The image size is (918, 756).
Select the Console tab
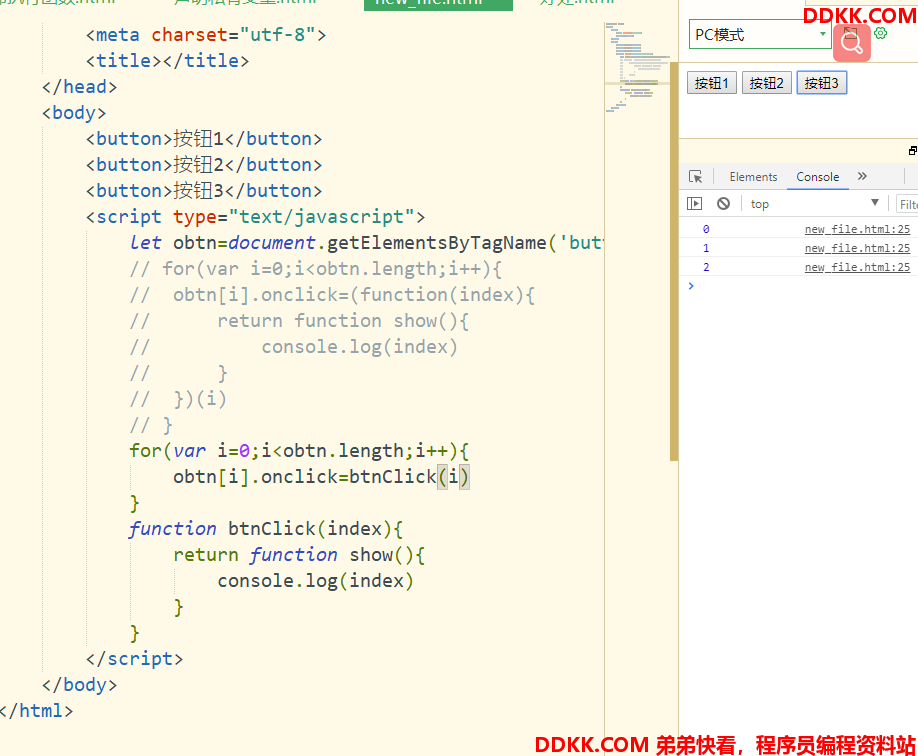pyautogui.click(x=817, y=177)
